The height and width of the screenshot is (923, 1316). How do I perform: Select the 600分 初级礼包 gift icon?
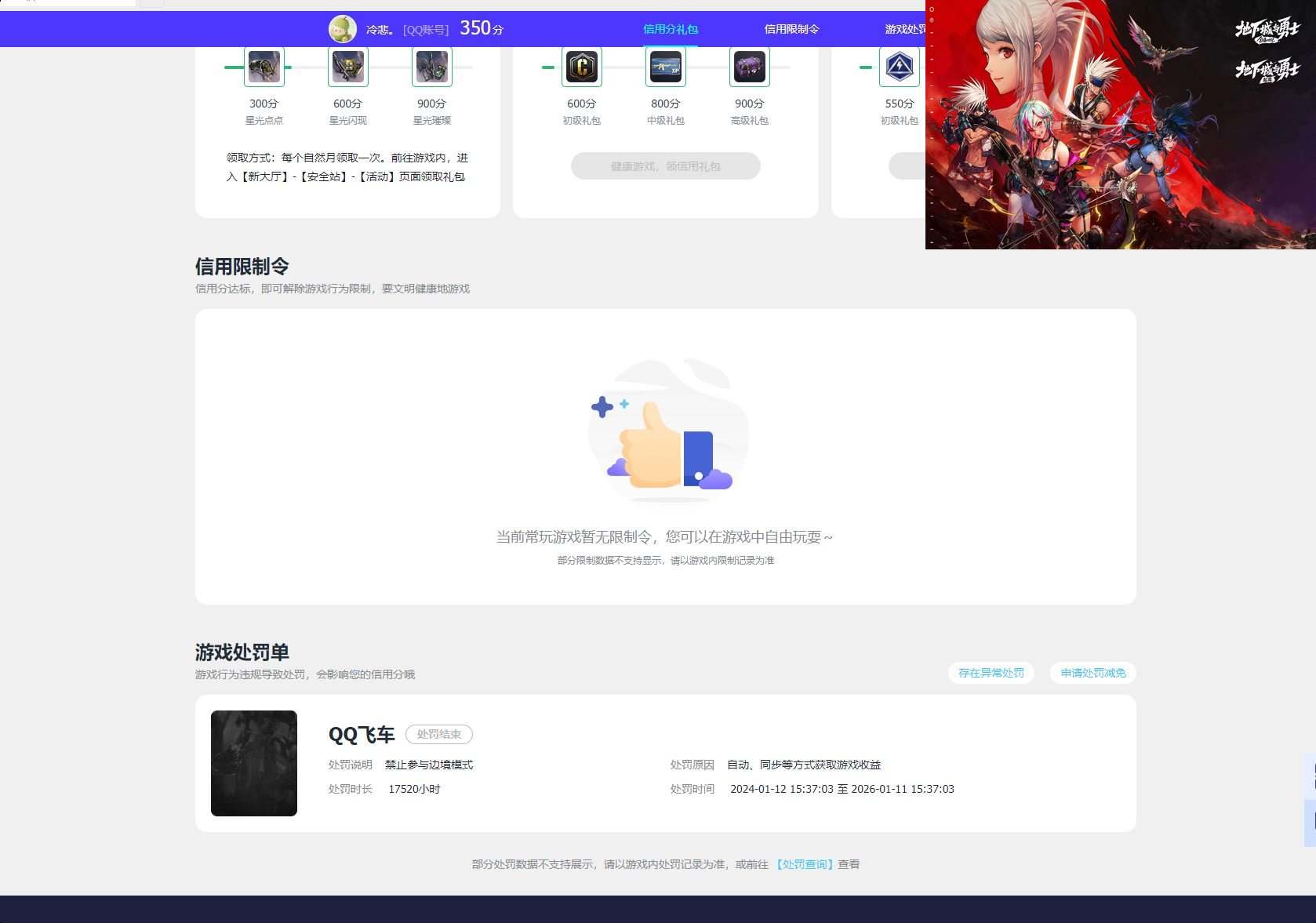tap(582, 67)
